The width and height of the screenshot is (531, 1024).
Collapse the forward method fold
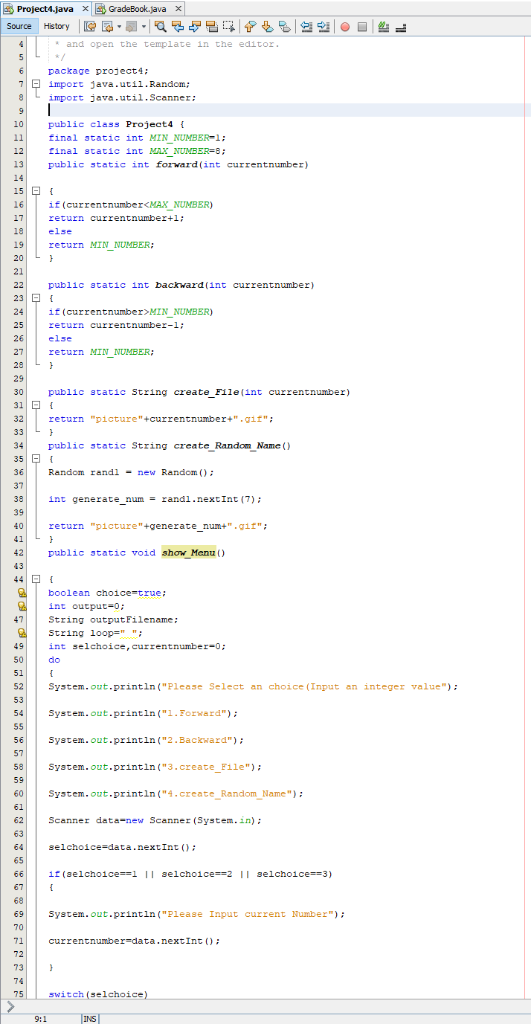(36, 191)
